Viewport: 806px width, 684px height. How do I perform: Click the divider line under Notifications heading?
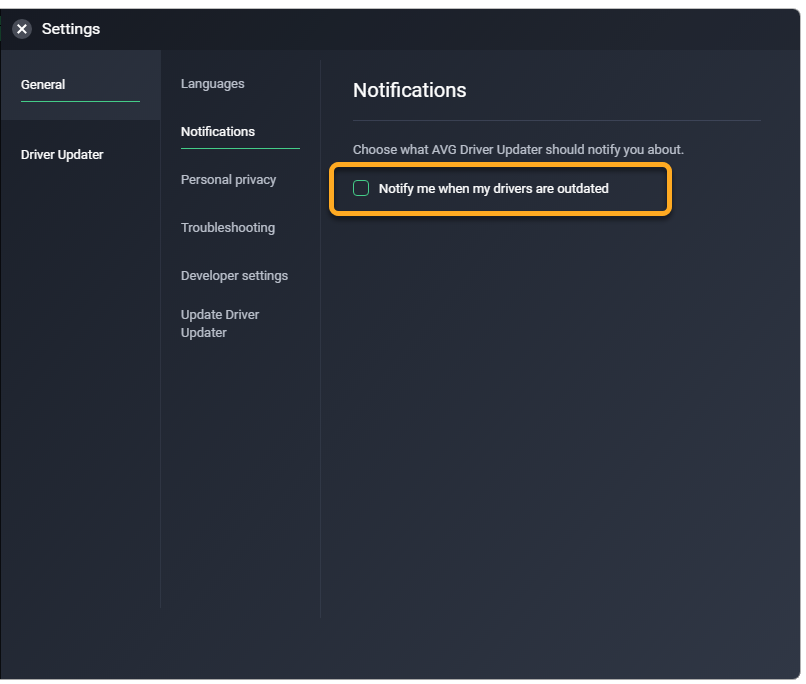tap(557, 121)
